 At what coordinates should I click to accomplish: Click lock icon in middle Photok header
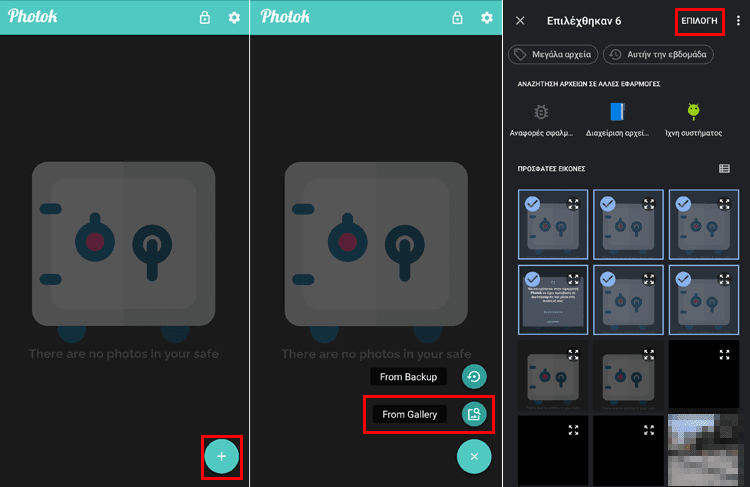tap(457, 18)
